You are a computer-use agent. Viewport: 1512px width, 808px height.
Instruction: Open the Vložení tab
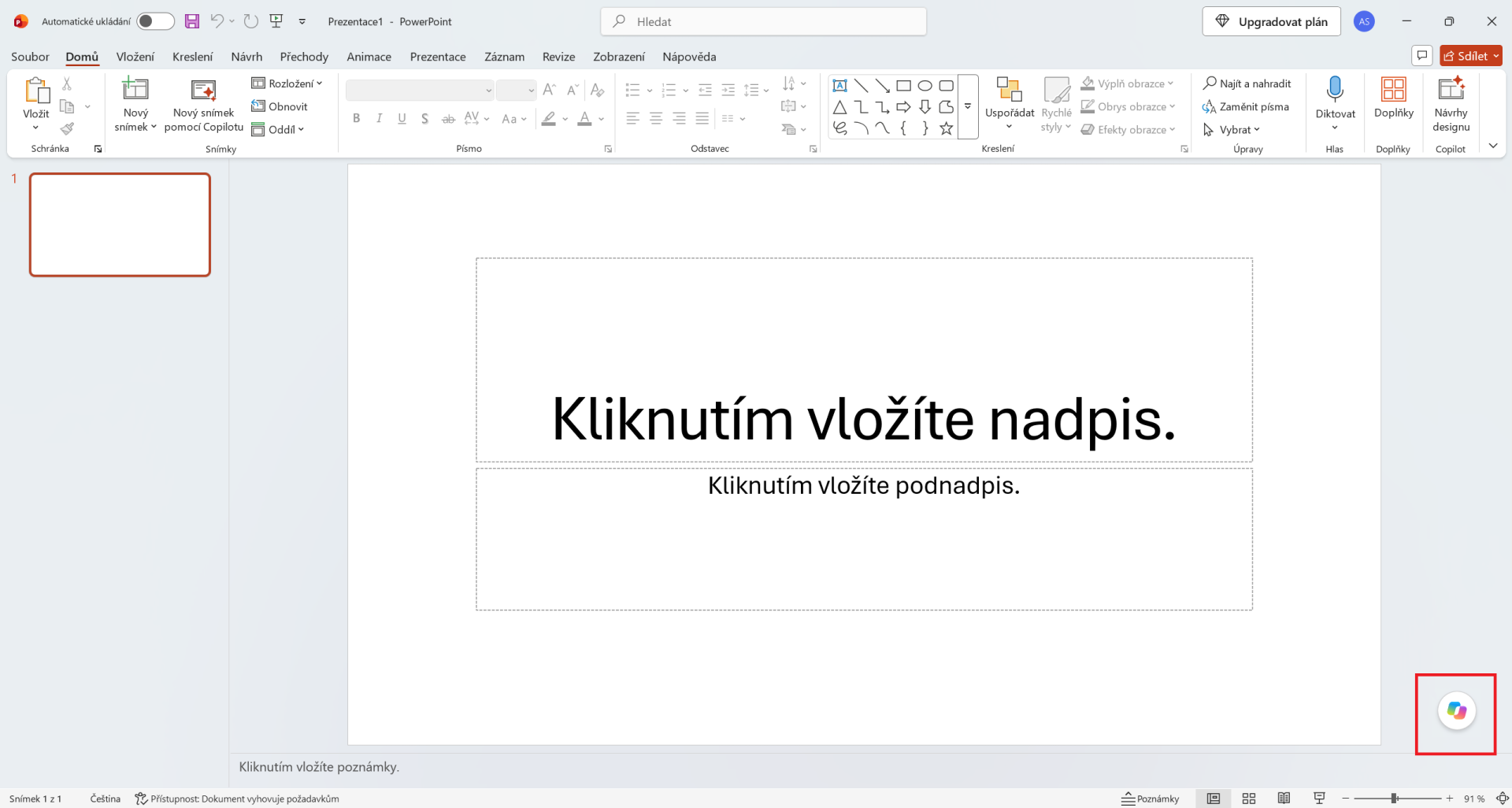click(135, 57)
